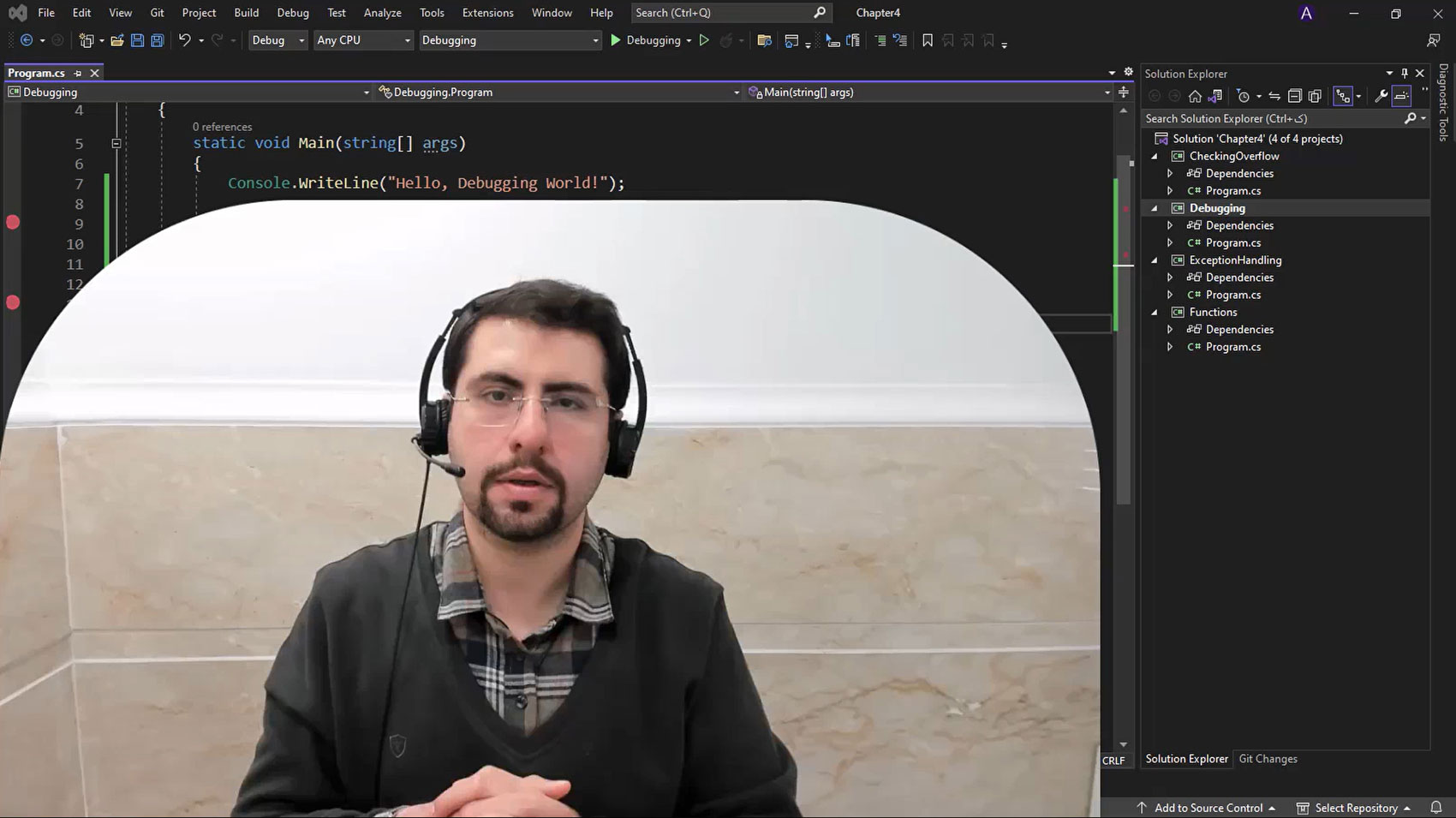Click the editor vertical scrollbar down arrow
The width and height of the screenshot is (1456, 818).
(x=1124, y=745)
